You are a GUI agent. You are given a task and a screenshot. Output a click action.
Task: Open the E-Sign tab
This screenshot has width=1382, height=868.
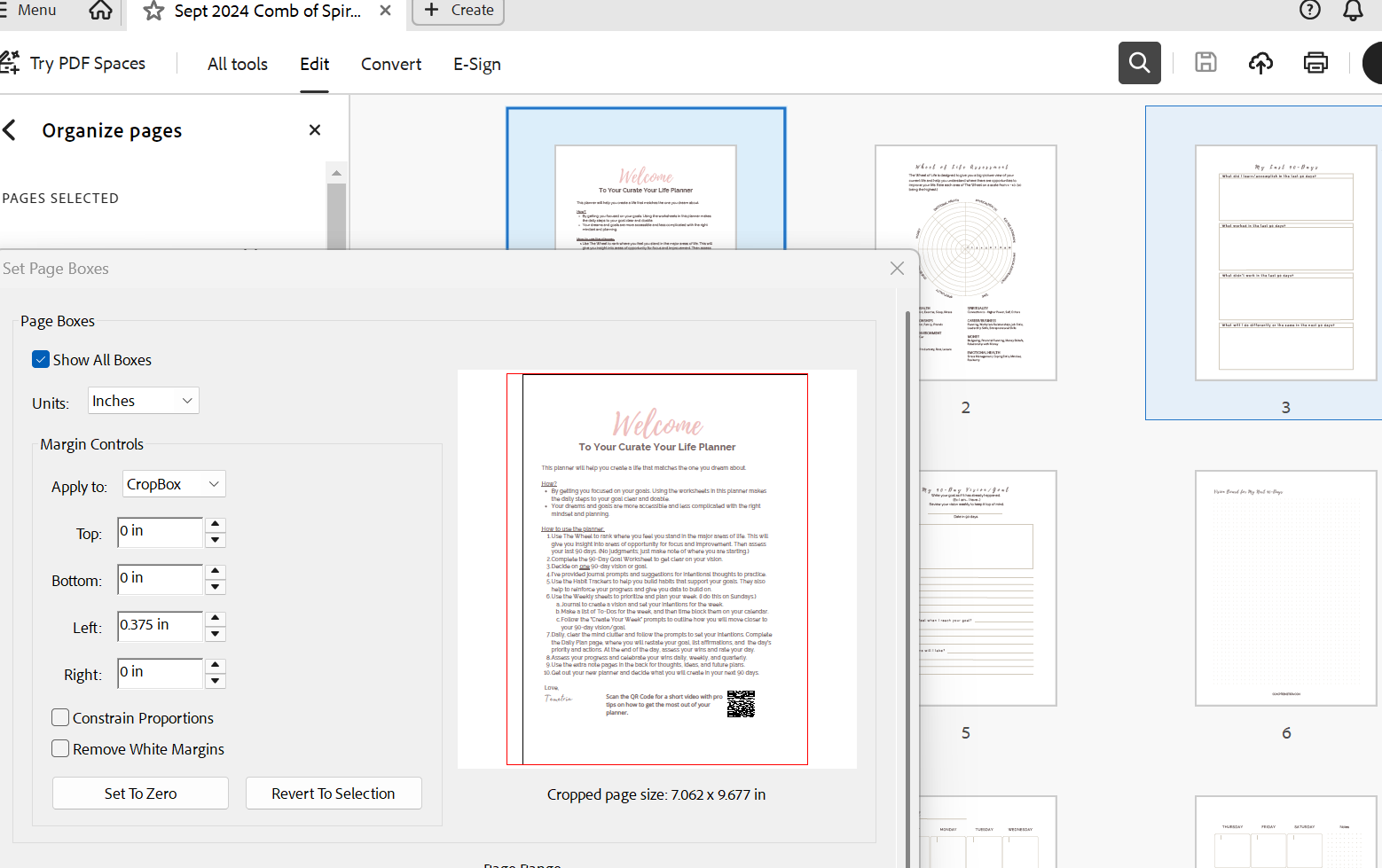click(477, 64)
